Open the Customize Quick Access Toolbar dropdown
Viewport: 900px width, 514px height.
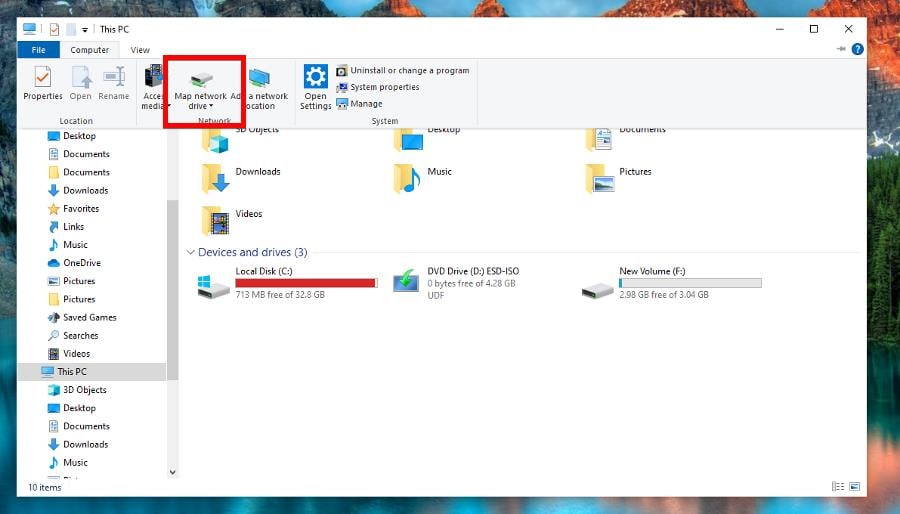pyautogui.click(x=84, y=30)
